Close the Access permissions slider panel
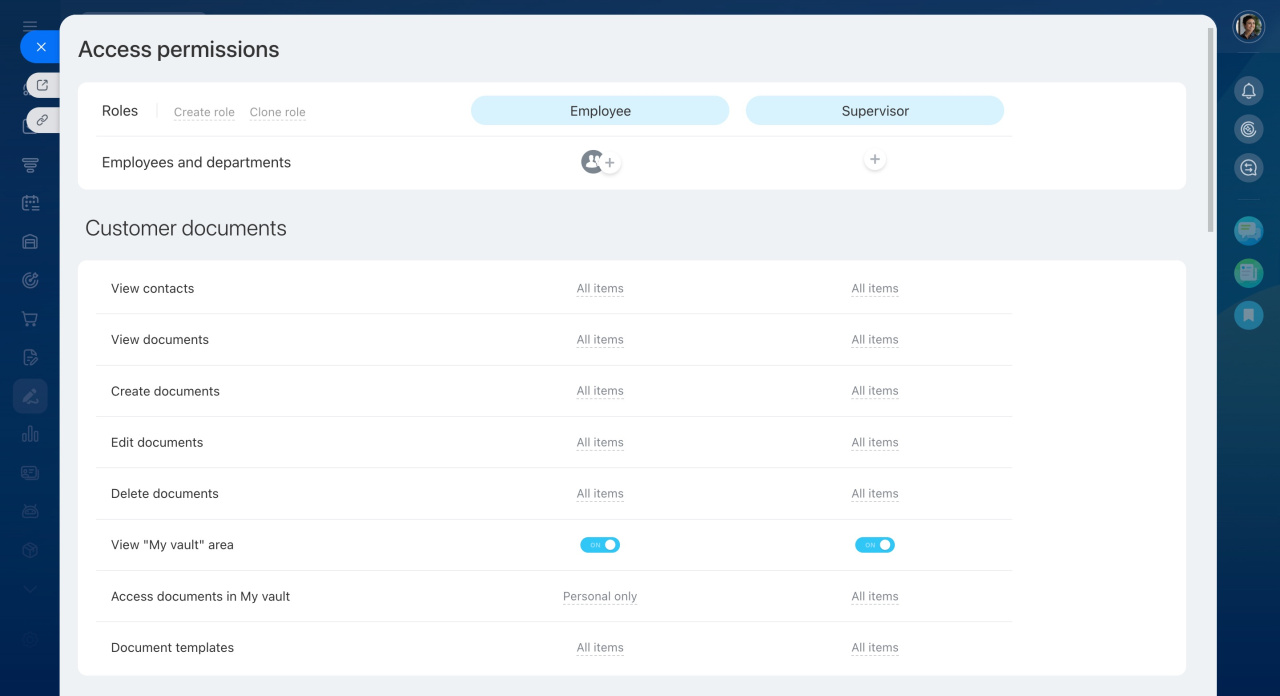The height and width of the screenshot is (696, 1280). tap(40, 47)
